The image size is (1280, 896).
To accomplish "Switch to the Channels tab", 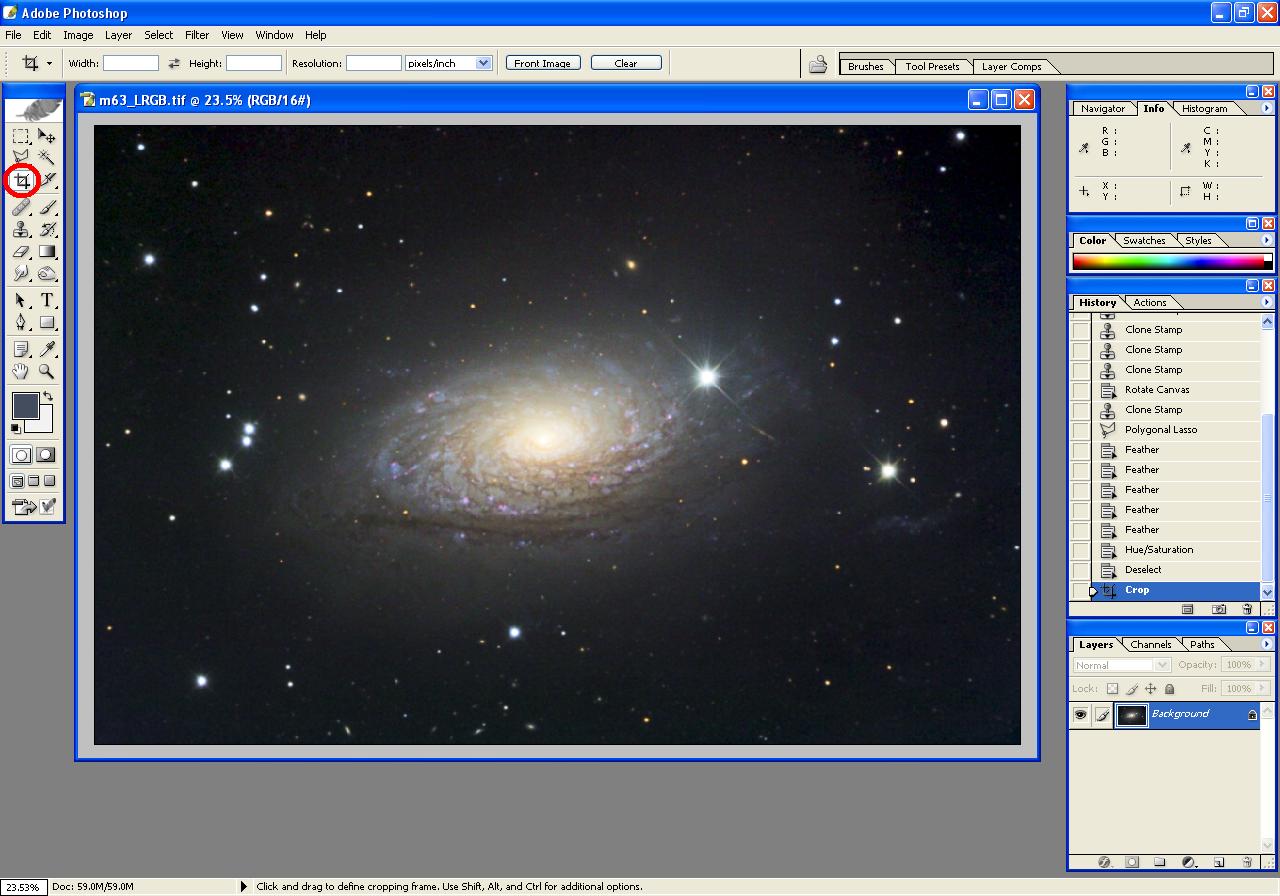I will click(x=1150, y=645).
